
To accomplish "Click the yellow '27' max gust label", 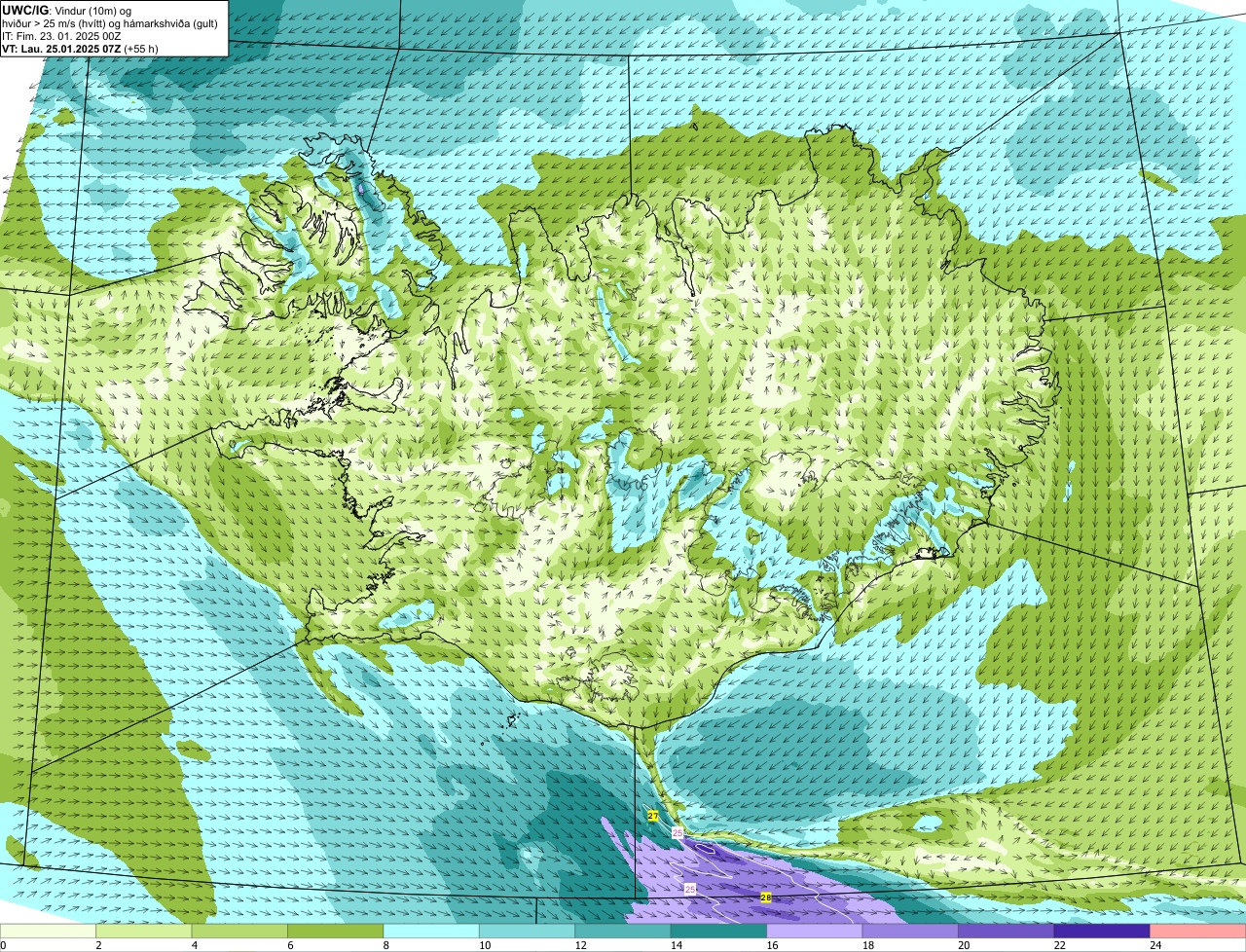I will coord(653,816).
